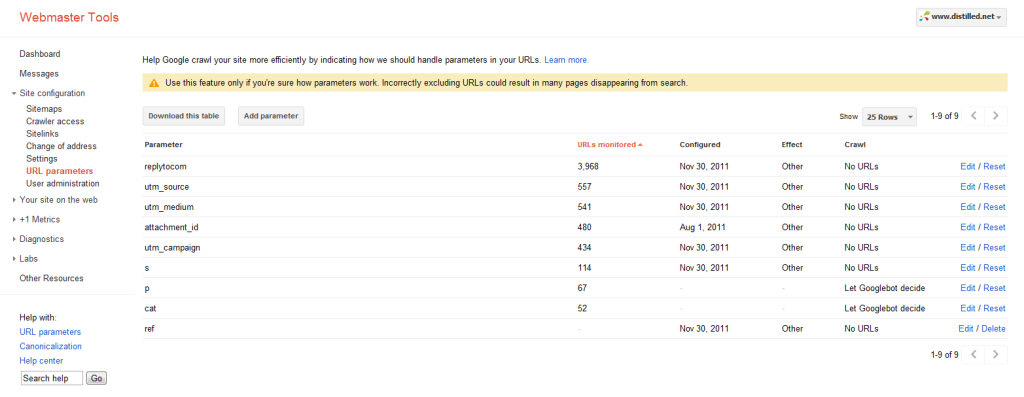Open the Dashboard menu item

[x=40, y=54]
